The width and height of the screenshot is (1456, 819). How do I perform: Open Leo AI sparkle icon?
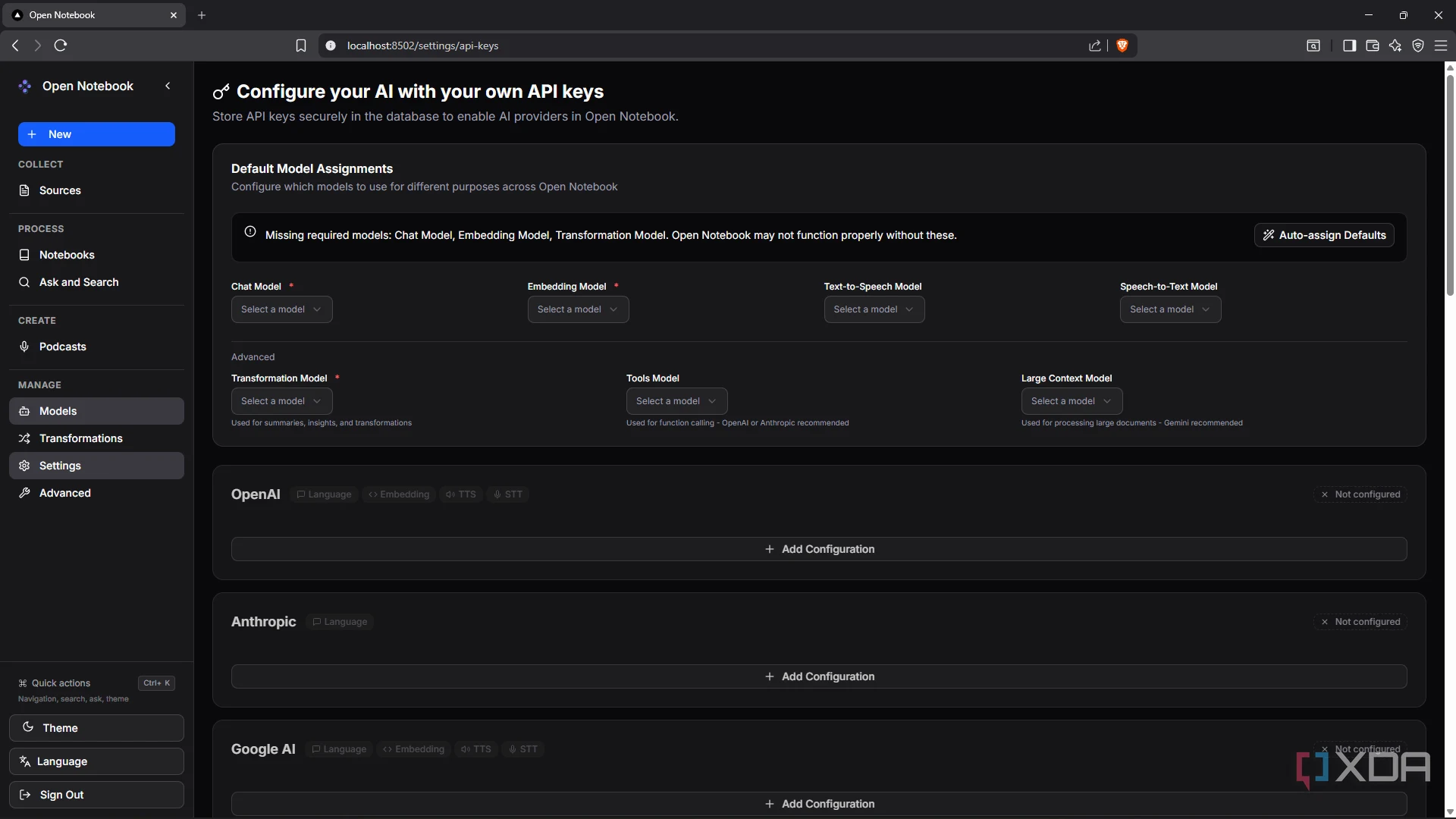pos(1395,45)
